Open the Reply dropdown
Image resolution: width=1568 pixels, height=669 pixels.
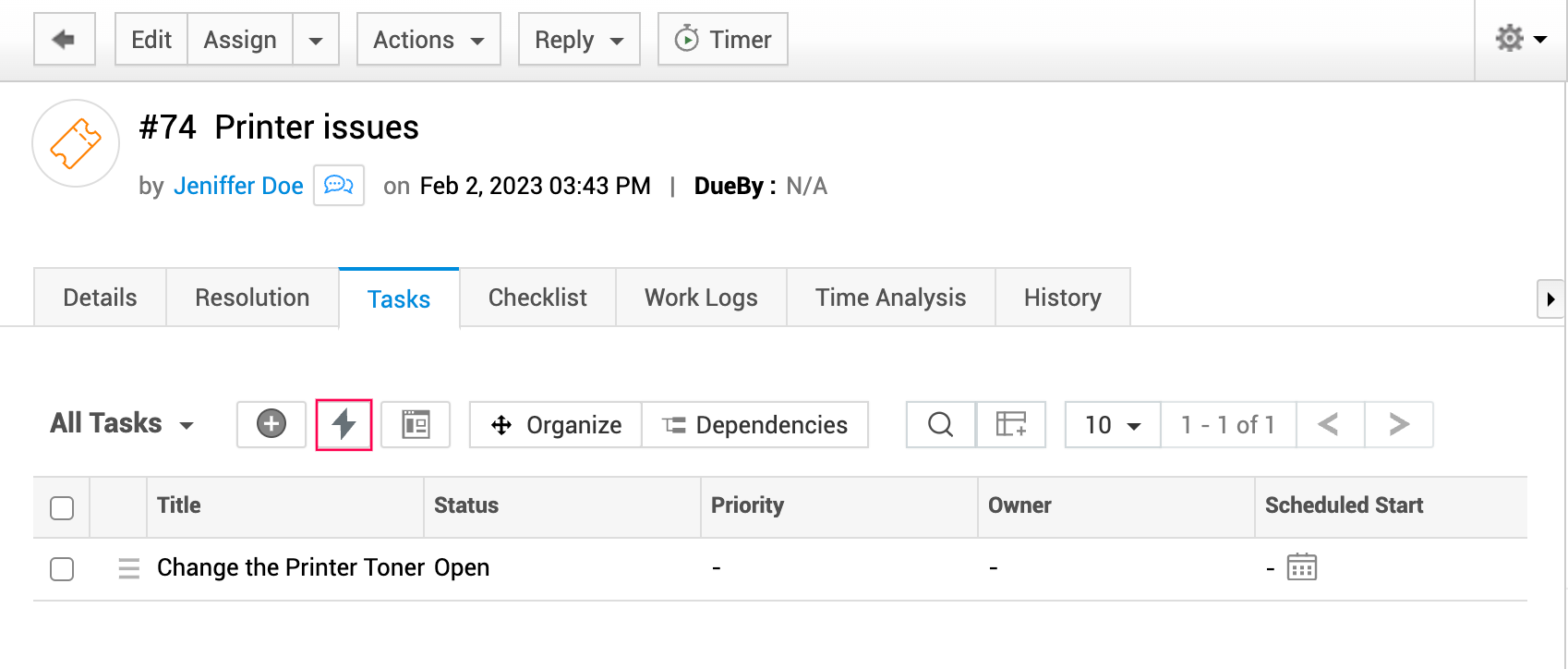click(x=579, y=39)
